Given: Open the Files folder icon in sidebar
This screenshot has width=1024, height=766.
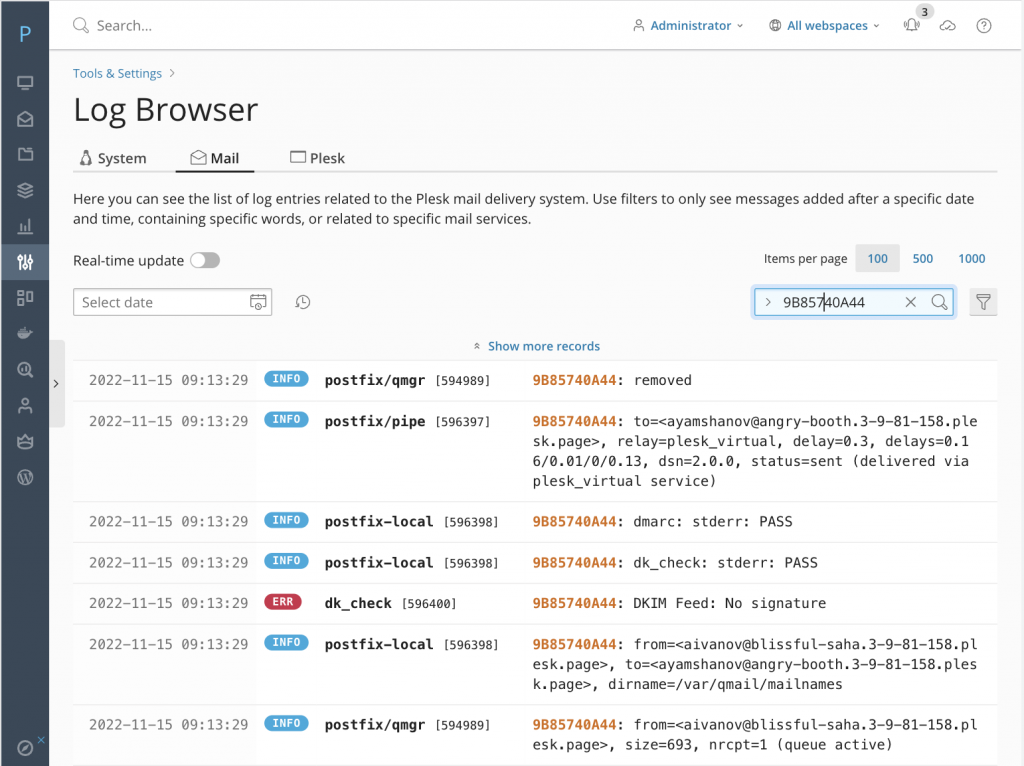Looking at the screenshot, I should (x=25, y=154).
